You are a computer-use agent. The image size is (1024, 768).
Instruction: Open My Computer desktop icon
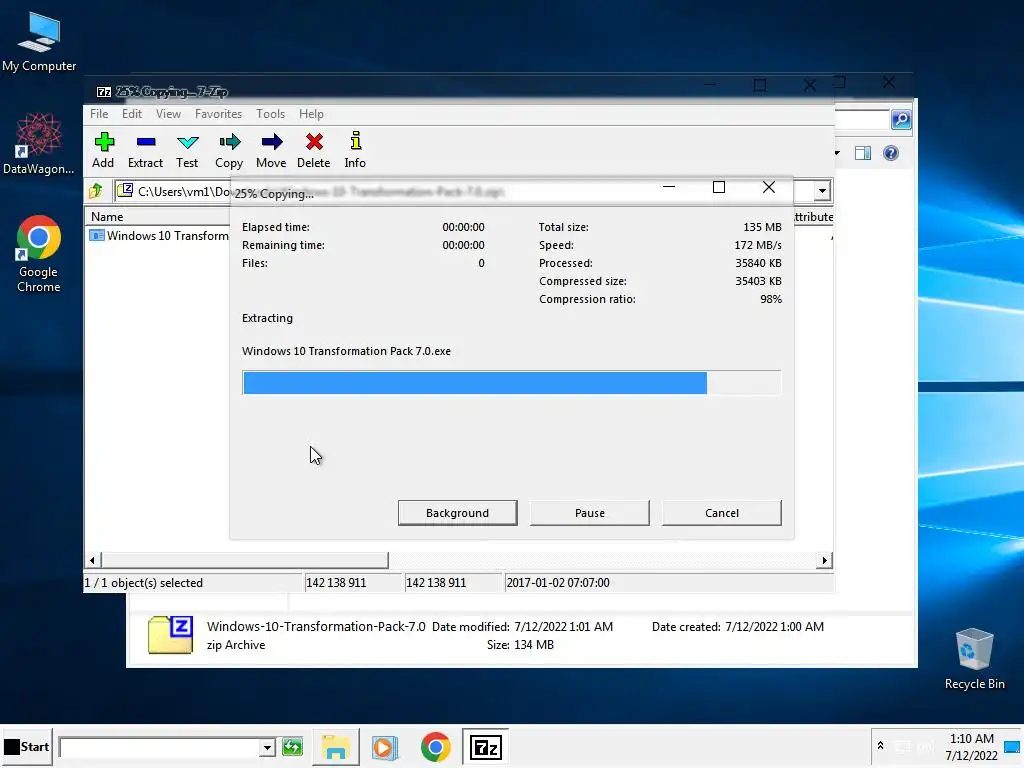pos(39,42)
